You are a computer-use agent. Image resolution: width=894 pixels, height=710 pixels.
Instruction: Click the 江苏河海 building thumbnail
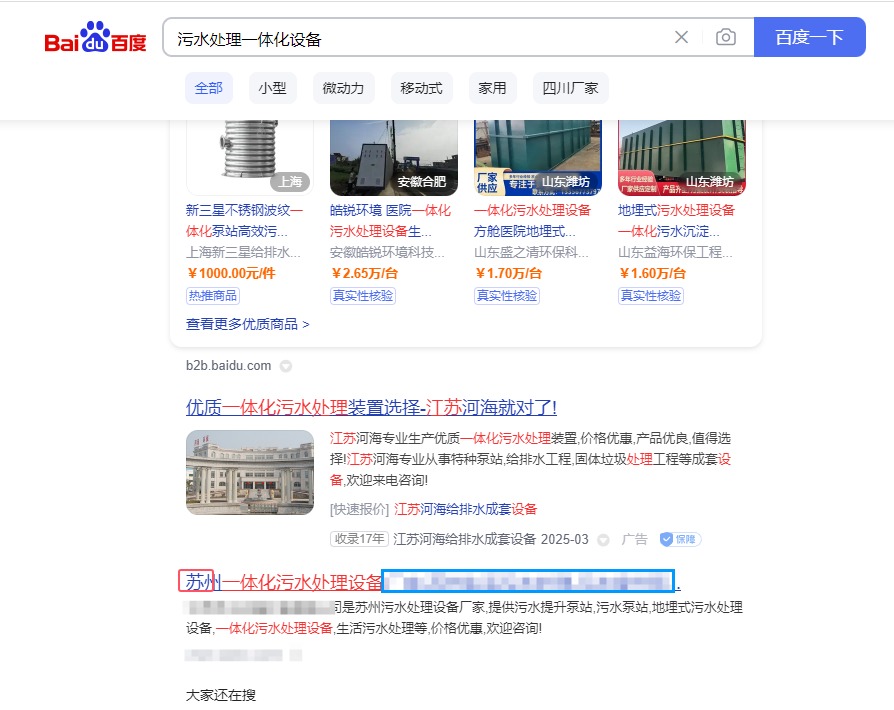pyautogui.click(x=250, y=472)
